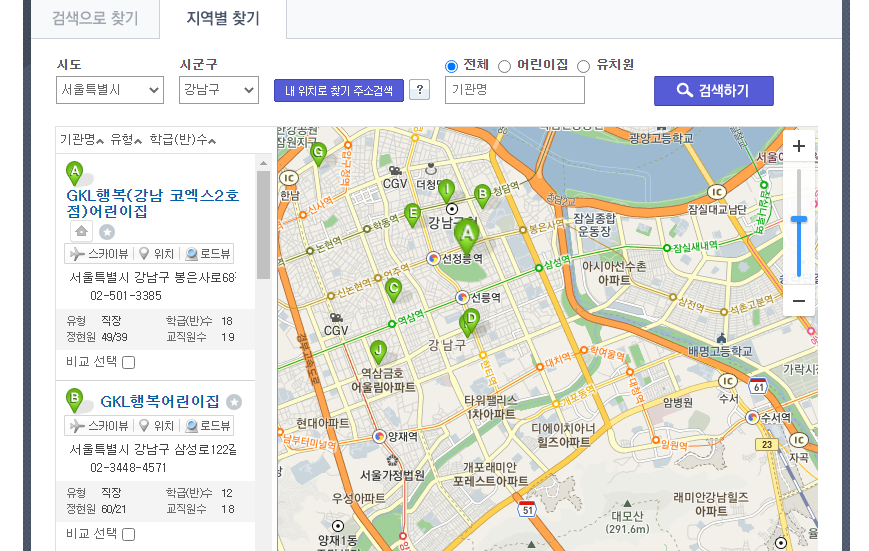The width and height of the screenshot is (869, 551).
Task: Click map marker G
Action: tap(318, 153)
